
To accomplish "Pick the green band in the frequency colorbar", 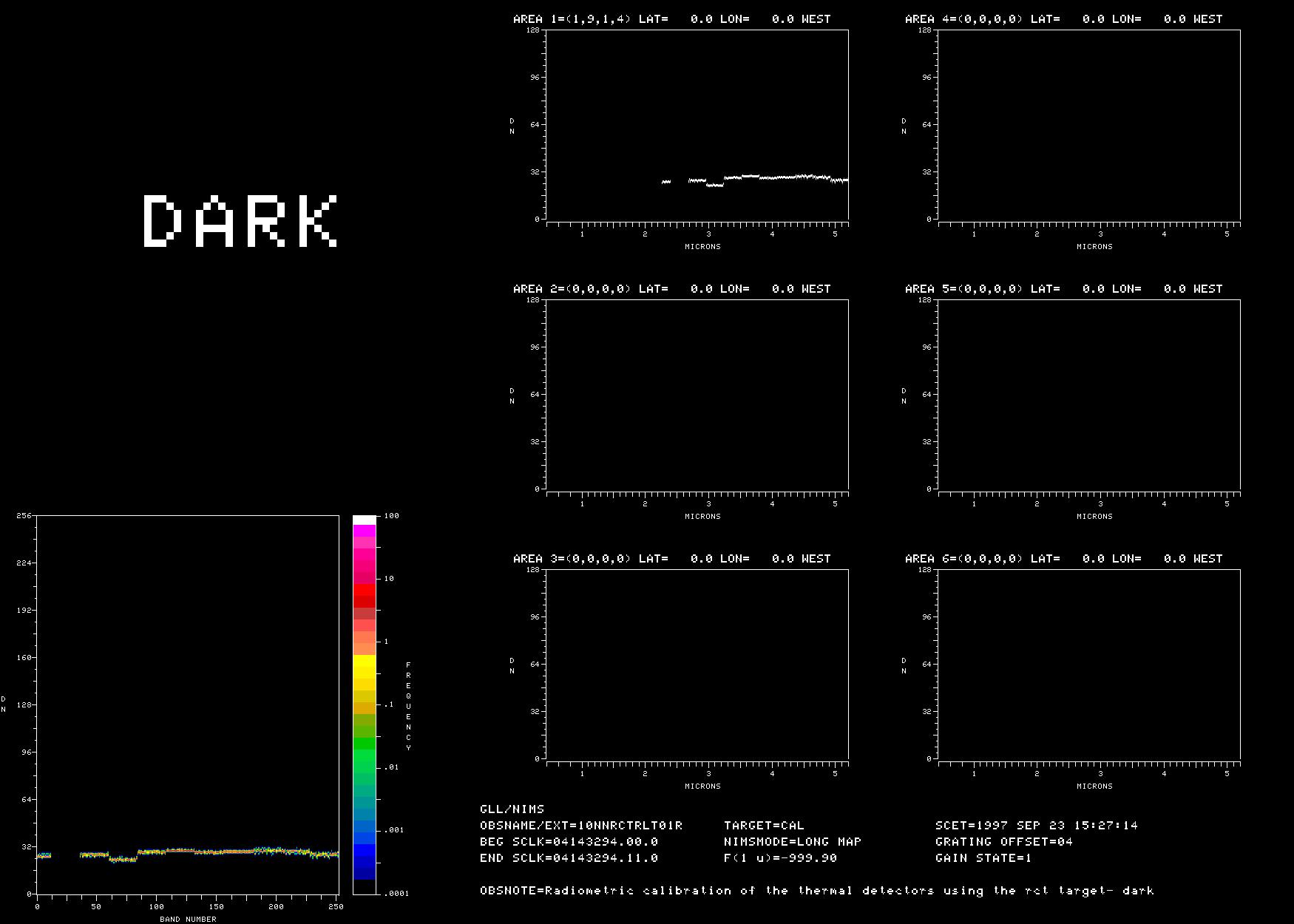I will tap(364, 754).
